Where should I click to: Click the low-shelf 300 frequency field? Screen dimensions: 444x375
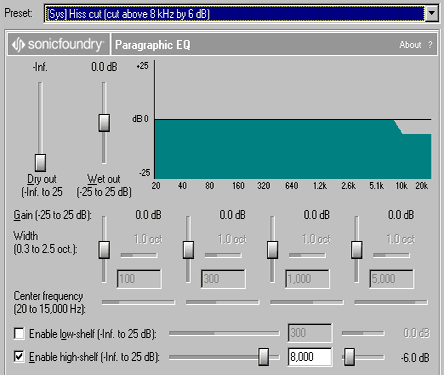[x=310, y=333]
